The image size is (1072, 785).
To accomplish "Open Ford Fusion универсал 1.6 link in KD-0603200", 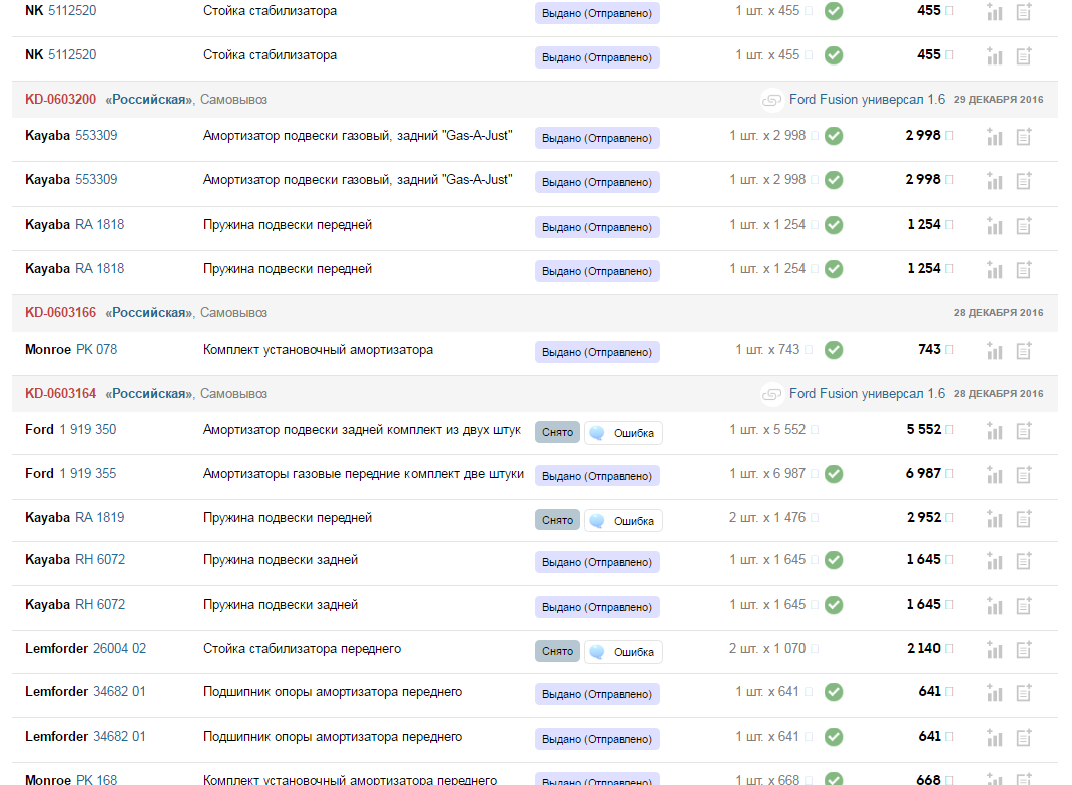I will (x=867, y=100).
